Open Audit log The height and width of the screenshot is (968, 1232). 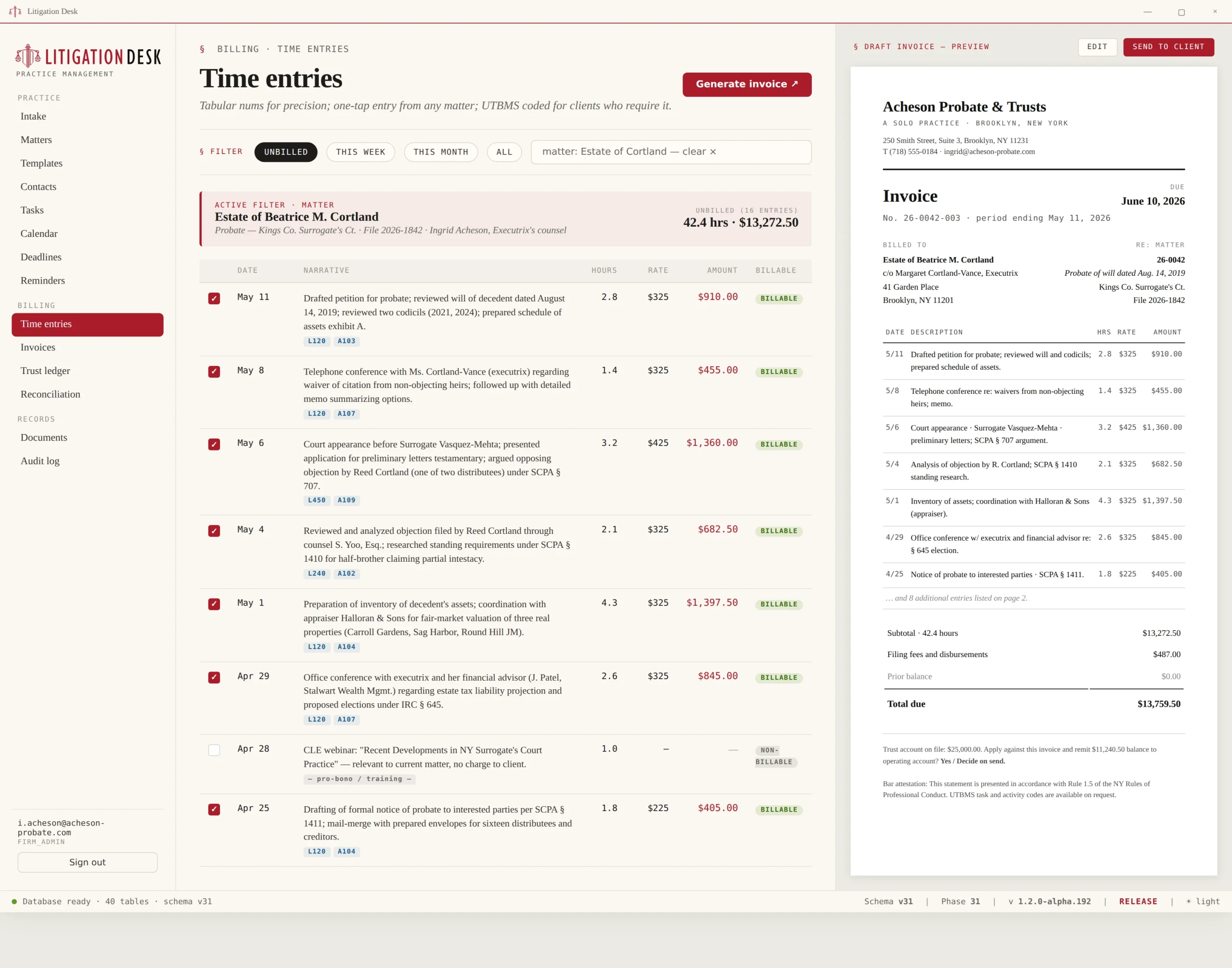(x=87, y=461)
